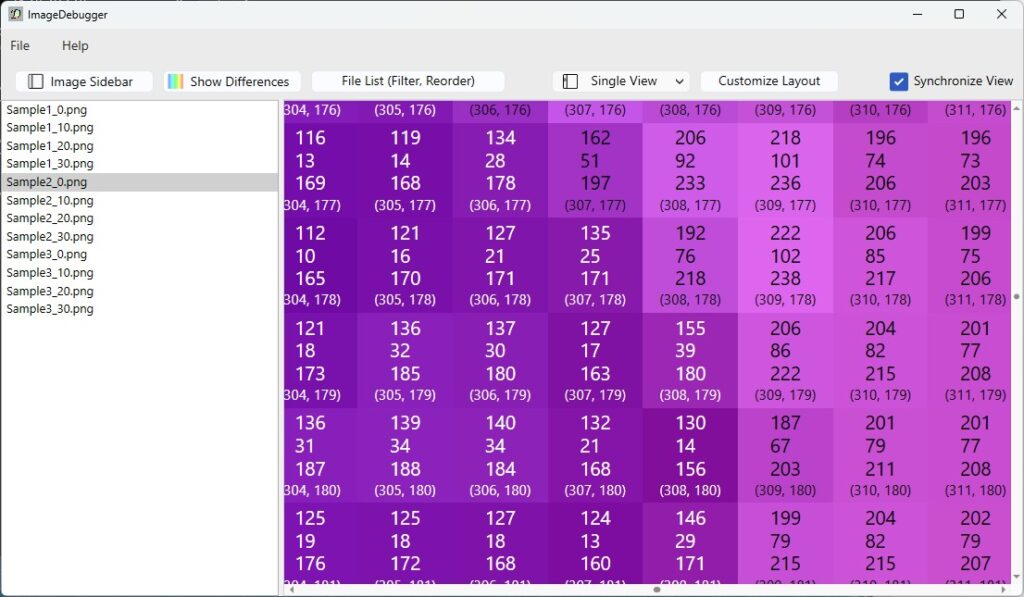Toggle the Synchronize View checkbox
Image resolution: width=1024 pixels, height=597 pixels.
tap(898, 82)
